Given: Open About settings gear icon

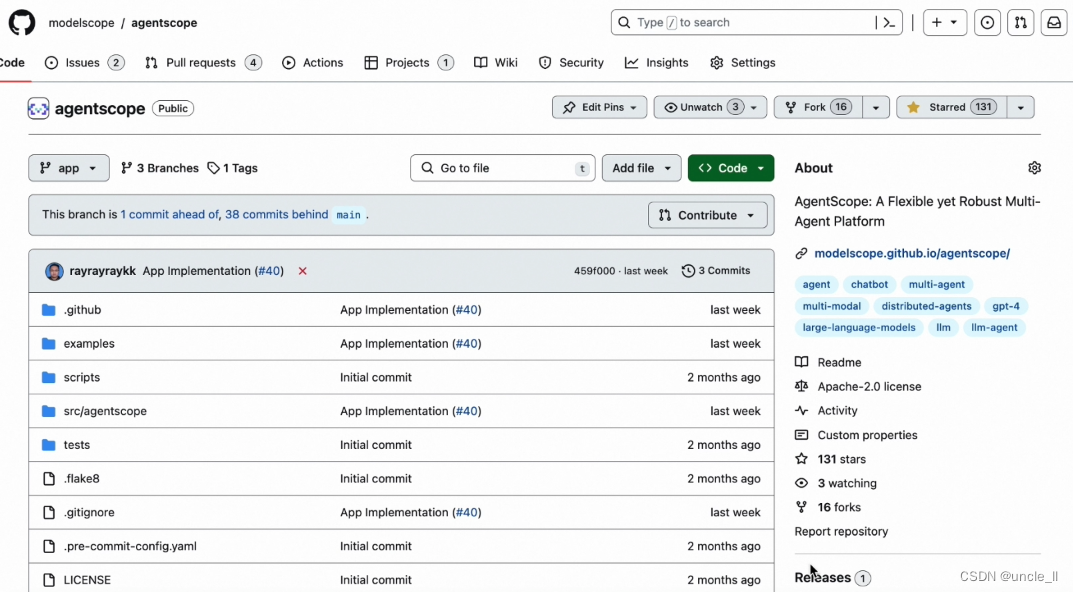Looking at the screenshot, I should [1034, 168].
